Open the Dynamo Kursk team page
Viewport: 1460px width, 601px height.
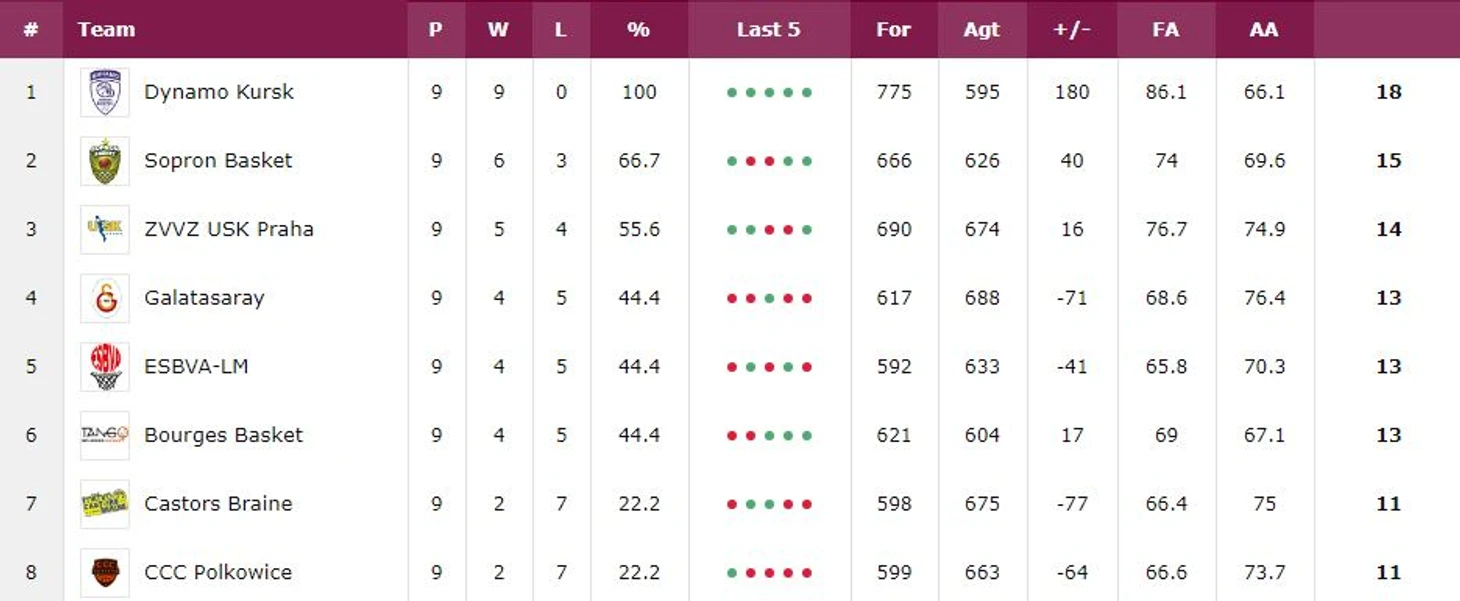pyautogui.click(x=219, y=92)
